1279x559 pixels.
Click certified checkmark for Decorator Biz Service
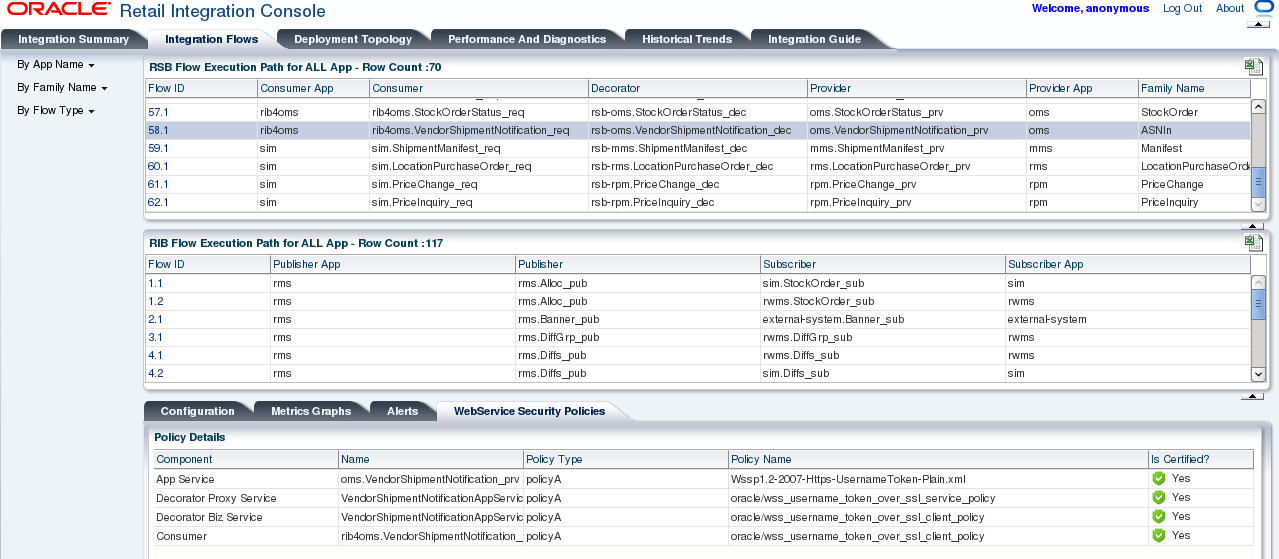tap(1159, 517)
